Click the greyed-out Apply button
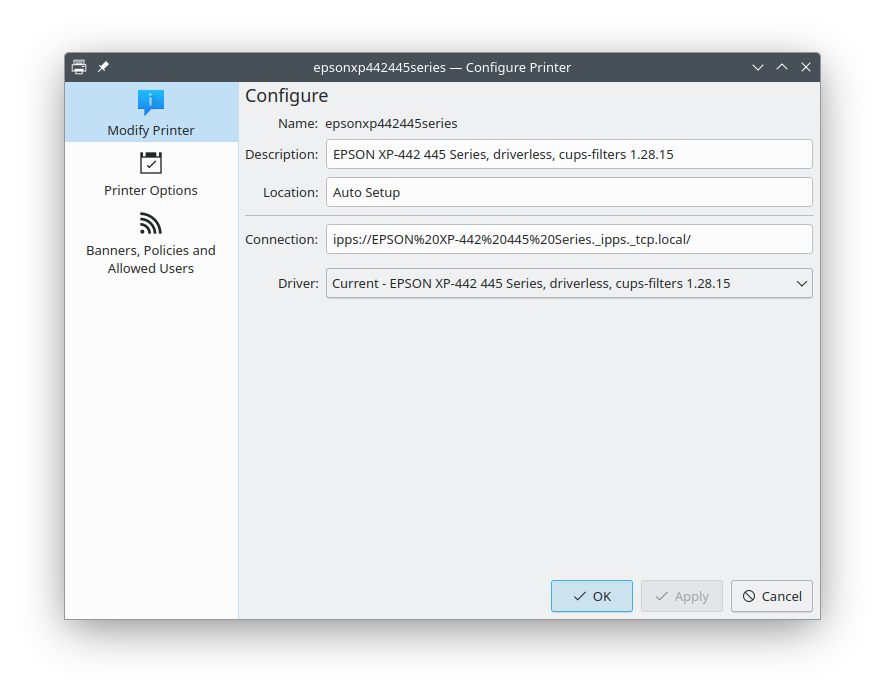This screenshot has height=696, width=885. click(x=681, y=596)
